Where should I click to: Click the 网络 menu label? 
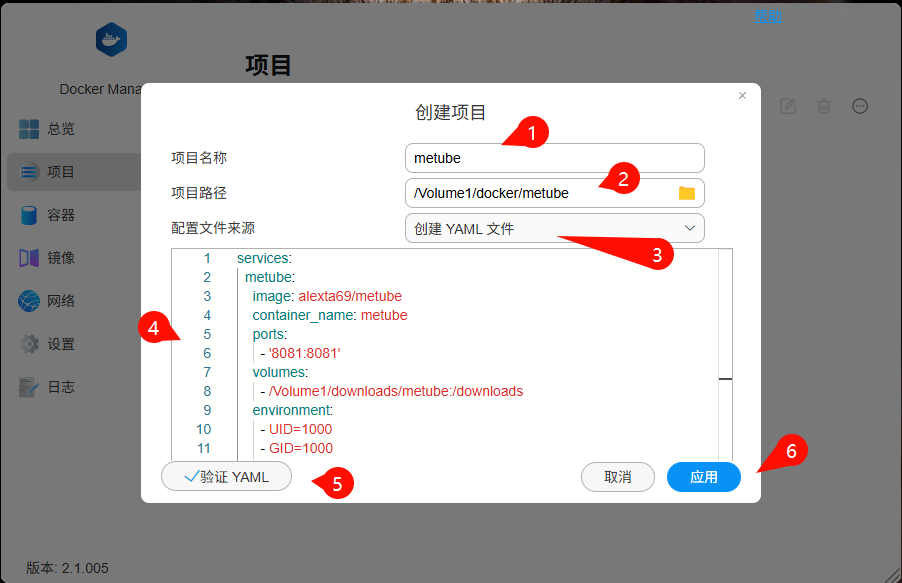pos(61,301)
